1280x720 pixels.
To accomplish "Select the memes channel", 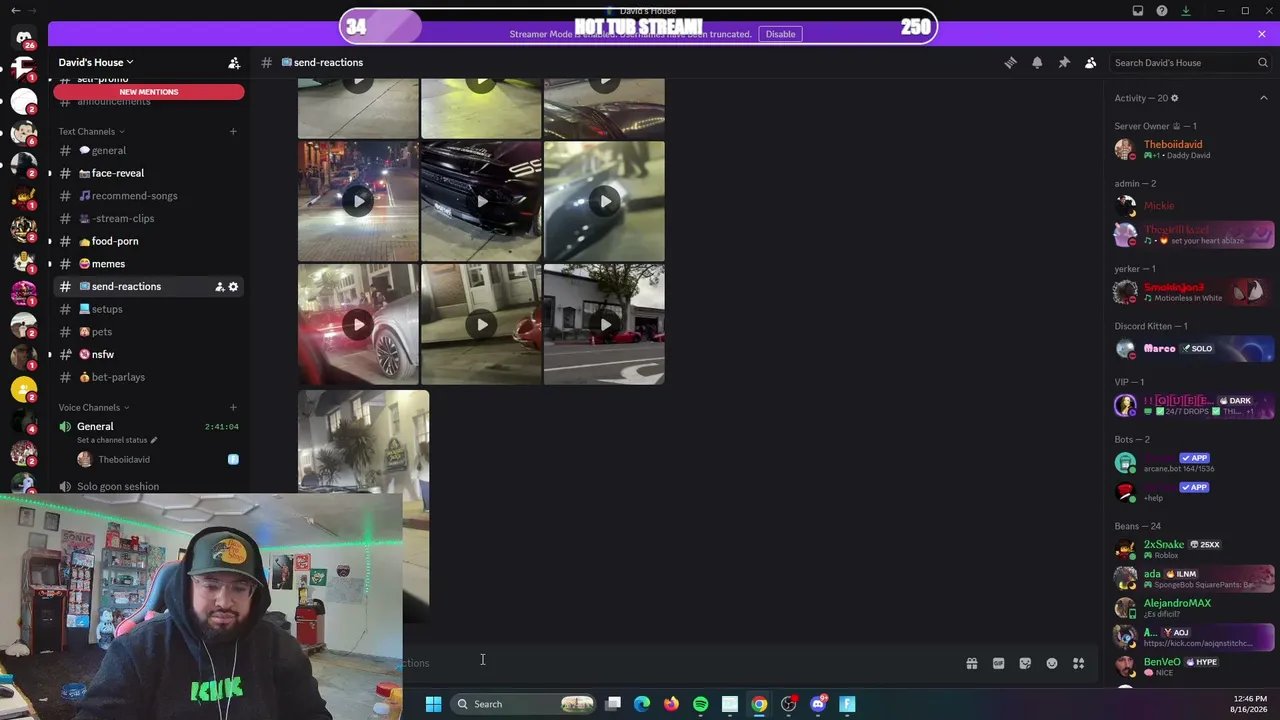I will point(149,264).
